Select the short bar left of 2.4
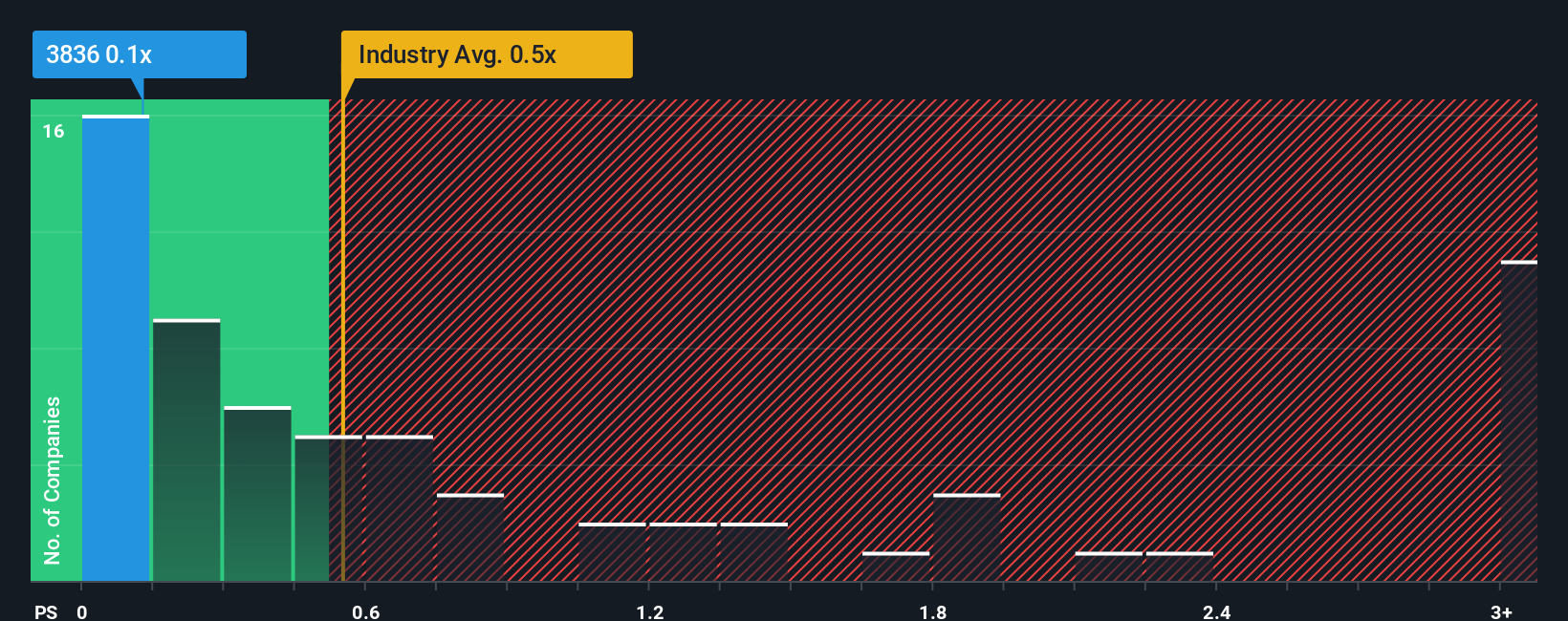 click(1180, 567)
